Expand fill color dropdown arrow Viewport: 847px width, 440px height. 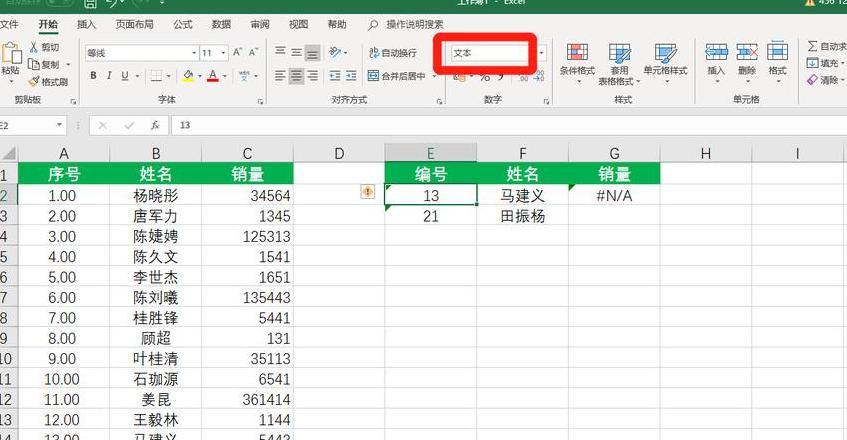click(199, 76)
